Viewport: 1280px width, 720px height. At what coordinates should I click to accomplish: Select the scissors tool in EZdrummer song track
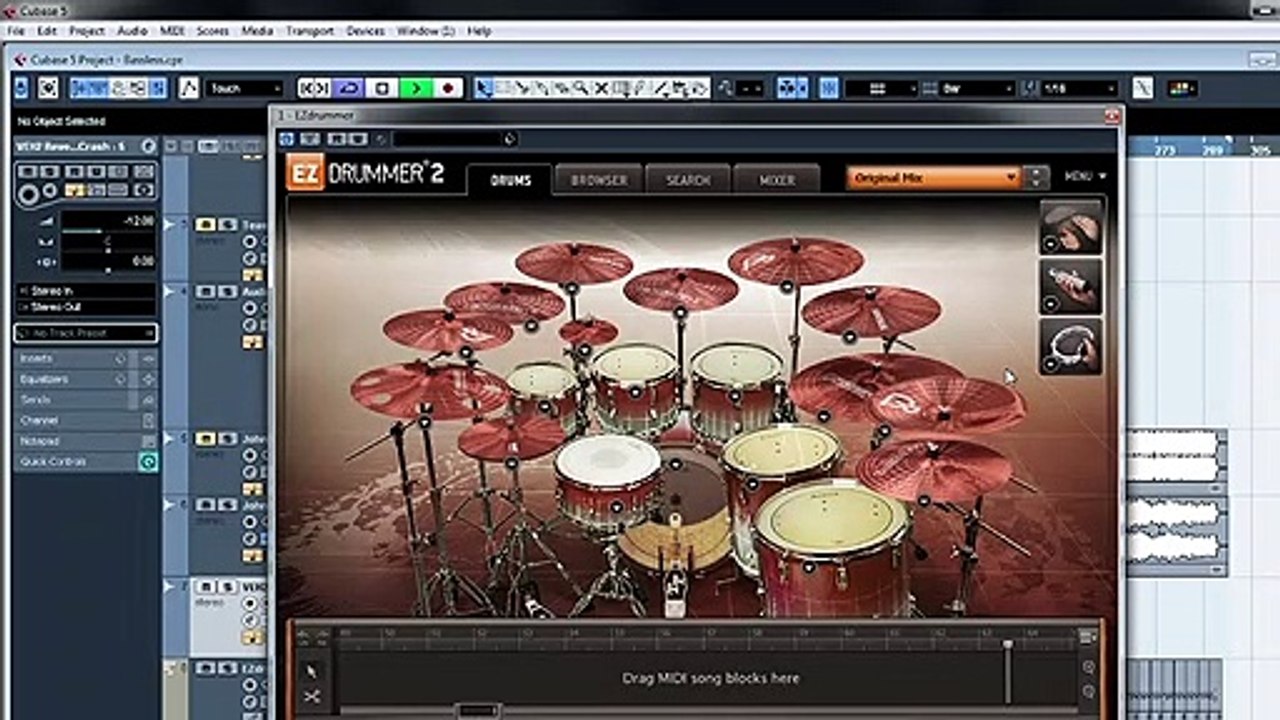point(311,697)
